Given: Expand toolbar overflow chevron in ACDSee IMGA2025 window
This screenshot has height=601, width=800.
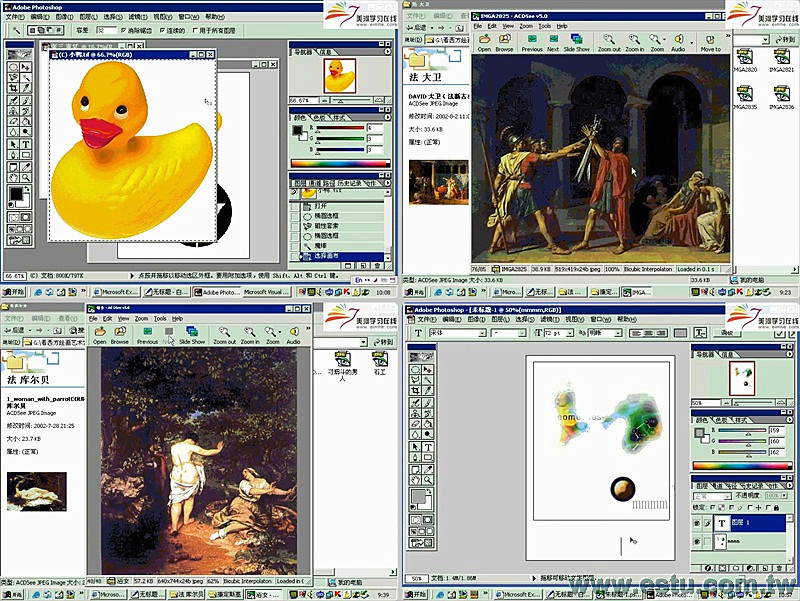Looking at the screenshot, I should pos(728,36).
